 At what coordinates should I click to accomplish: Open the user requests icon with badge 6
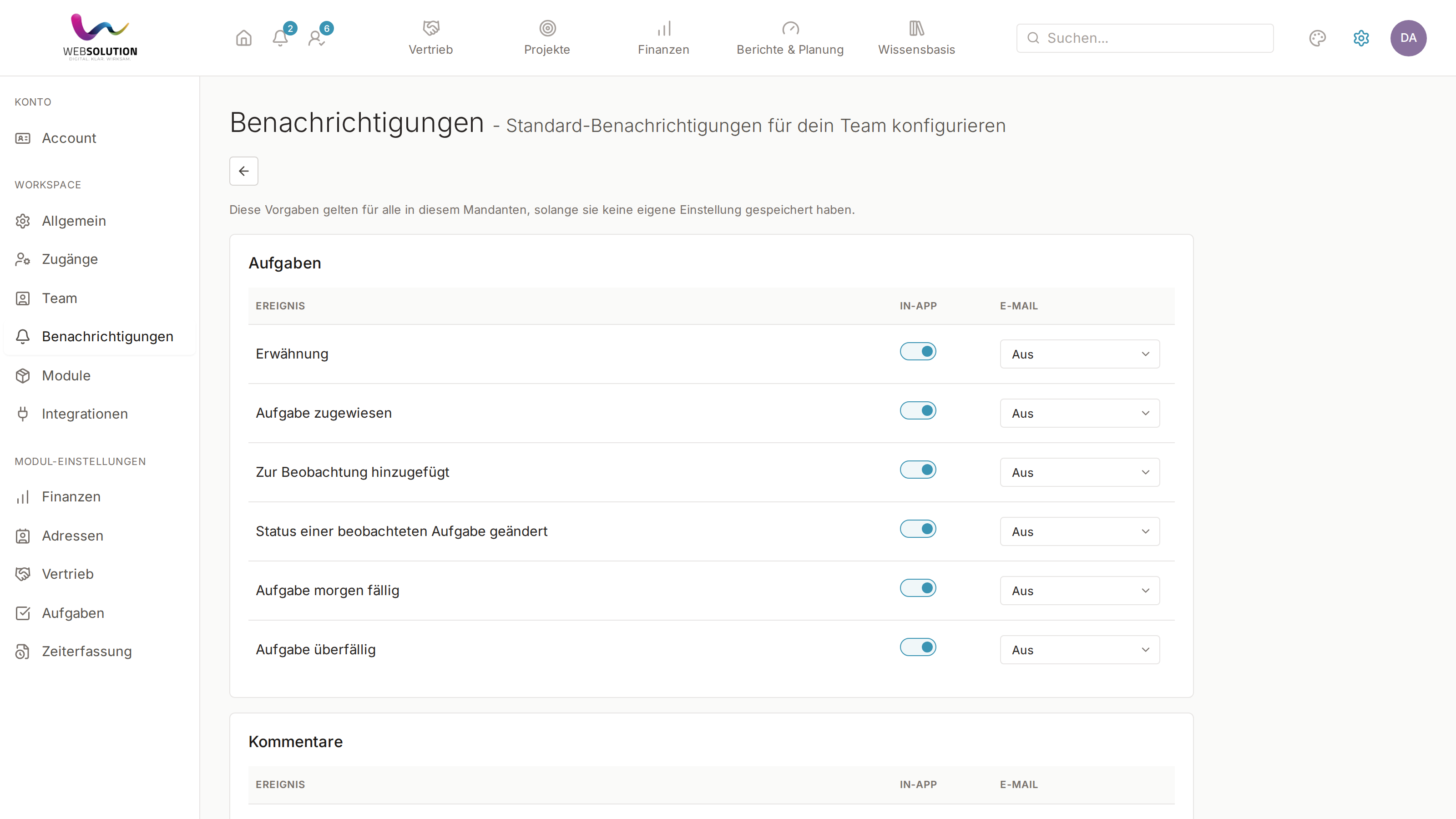317,38
